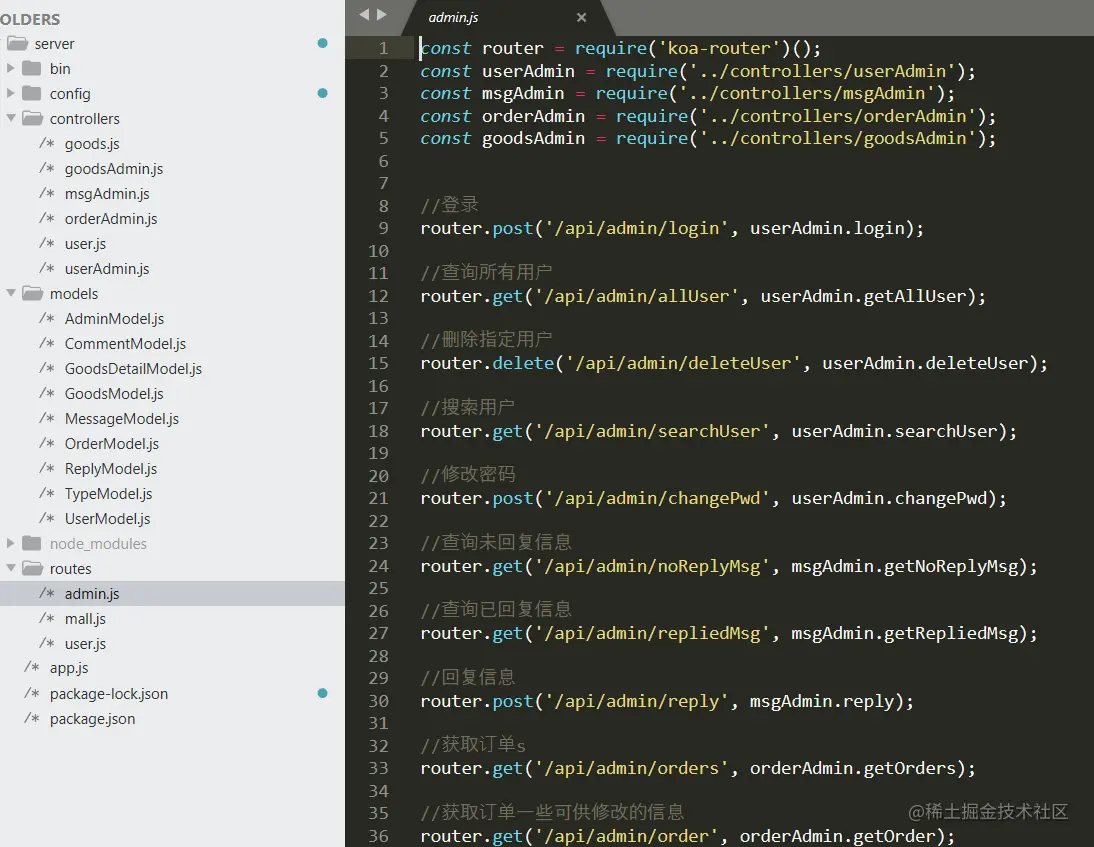Expand the bin folder arrow
1094x847 pixels.
pos(10,68)
